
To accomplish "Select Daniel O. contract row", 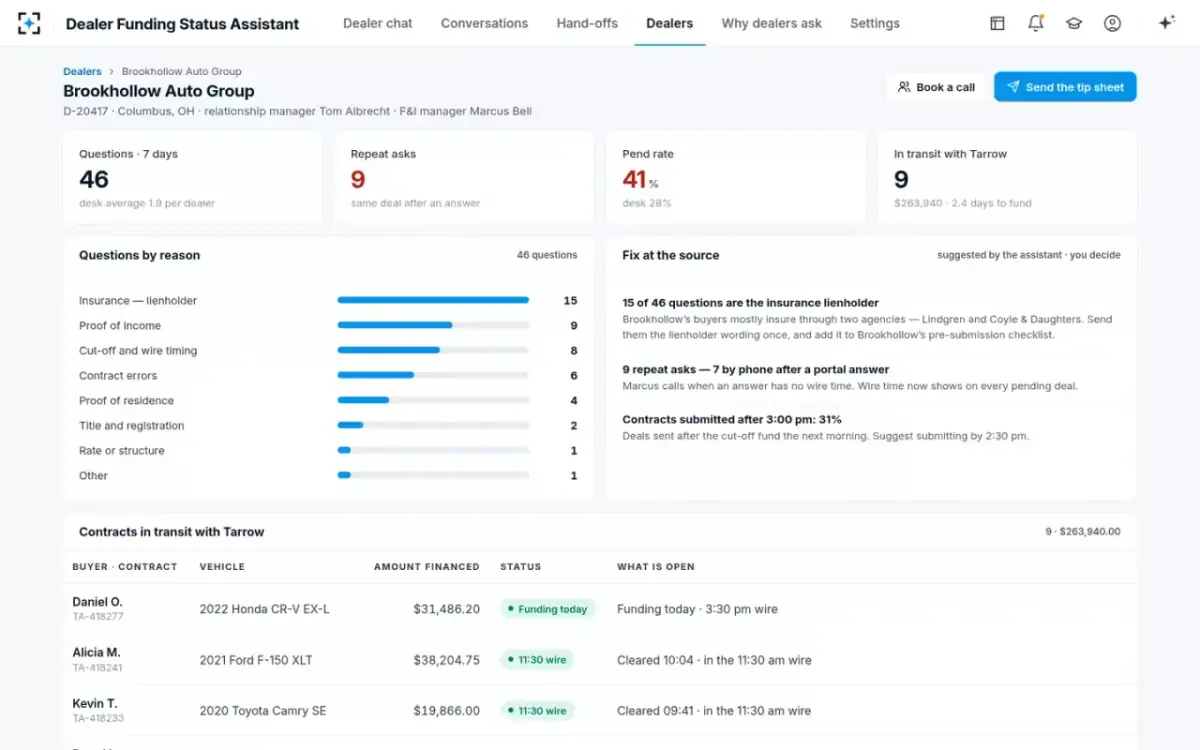I will (x=600, y=609).
